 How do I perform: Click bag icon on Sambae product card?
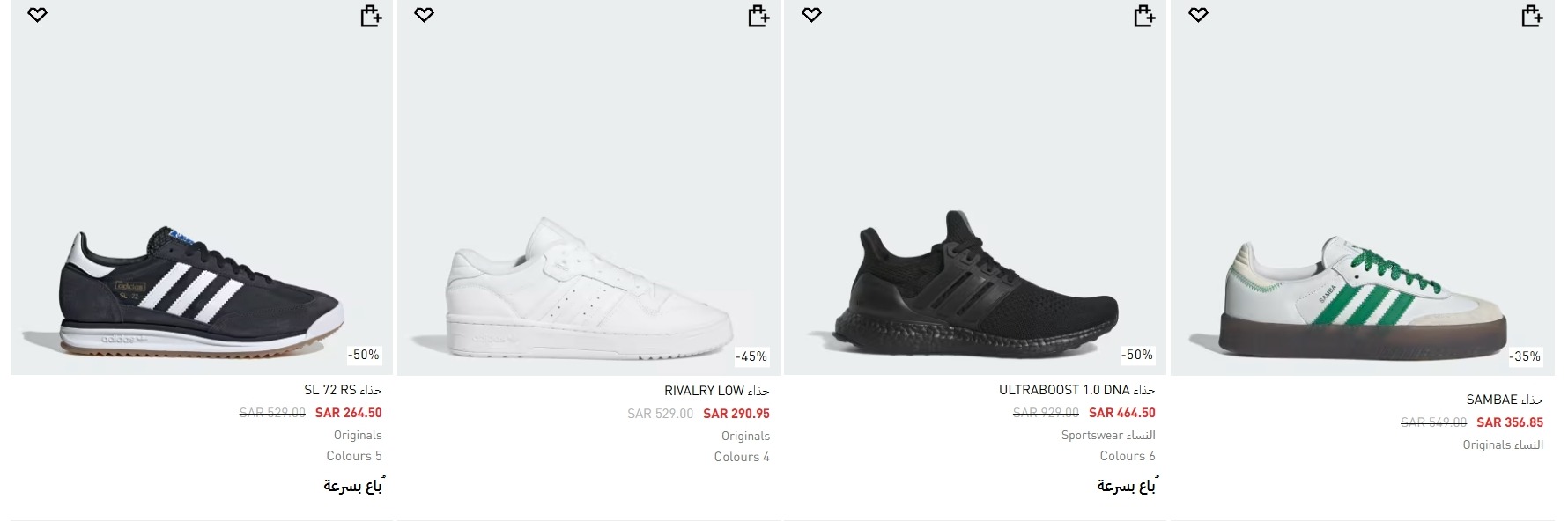tap(1532, 16)
